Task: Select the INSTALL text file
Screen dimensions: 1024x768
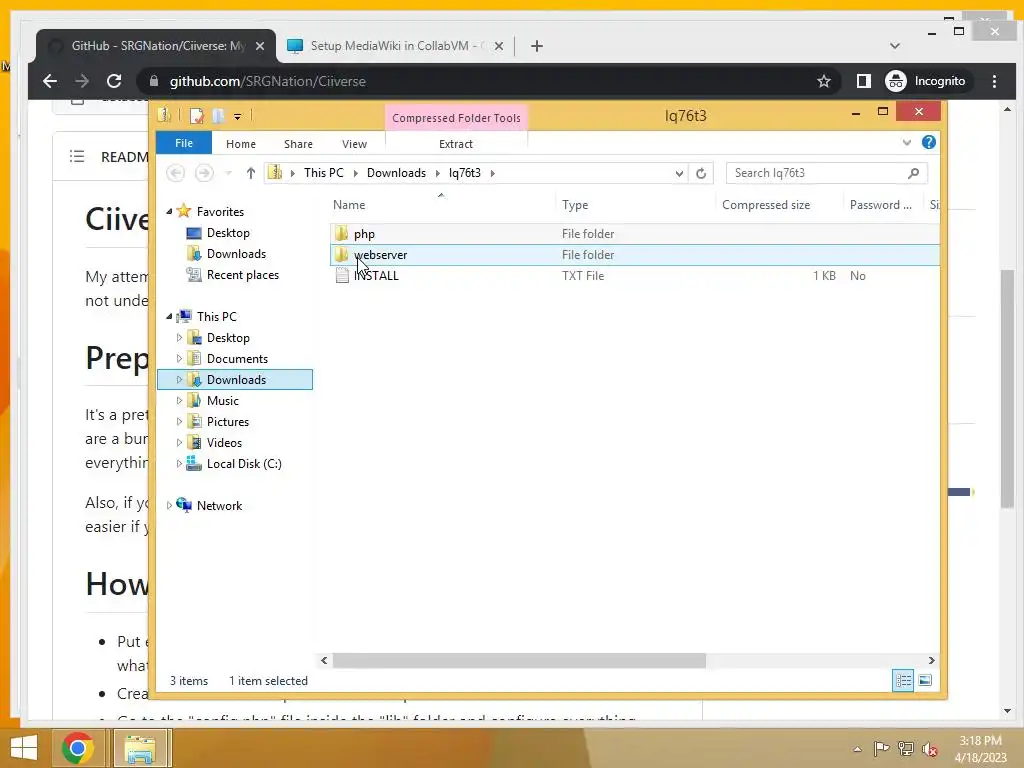Action: tap(376, 276)
